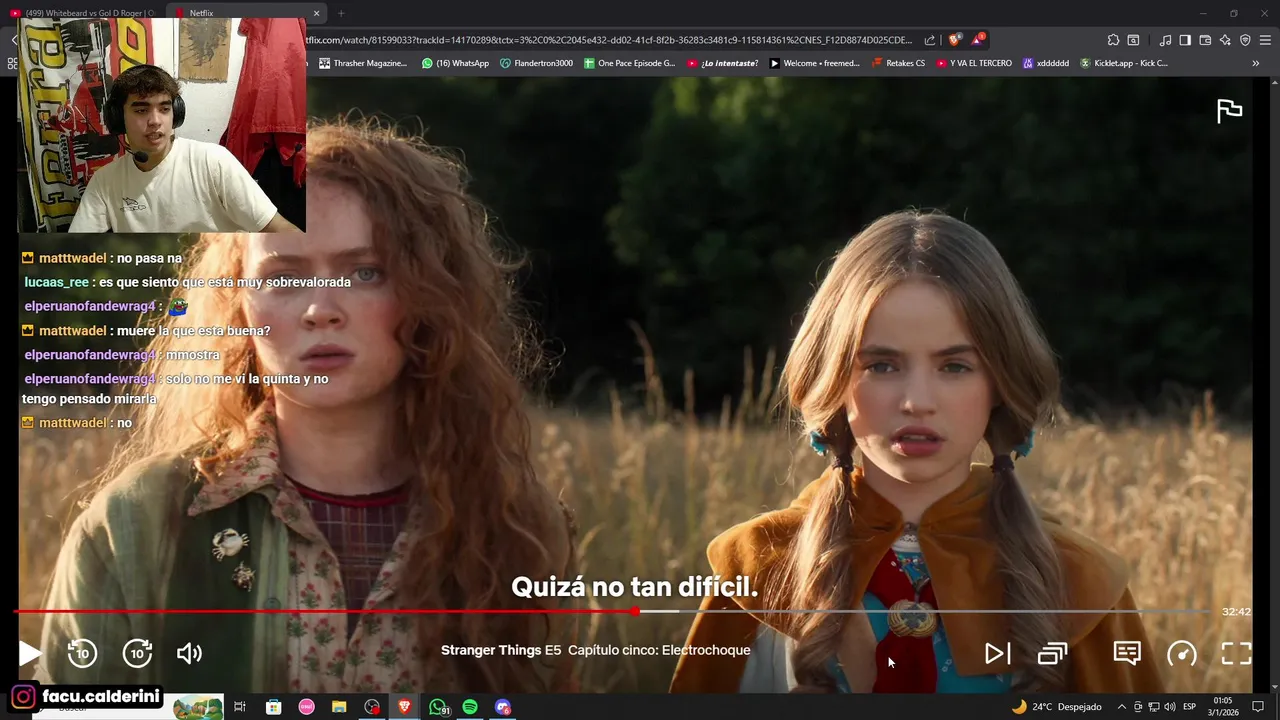
Task: Open Brave Rewards triangle icon
Action: coord(977,40)
